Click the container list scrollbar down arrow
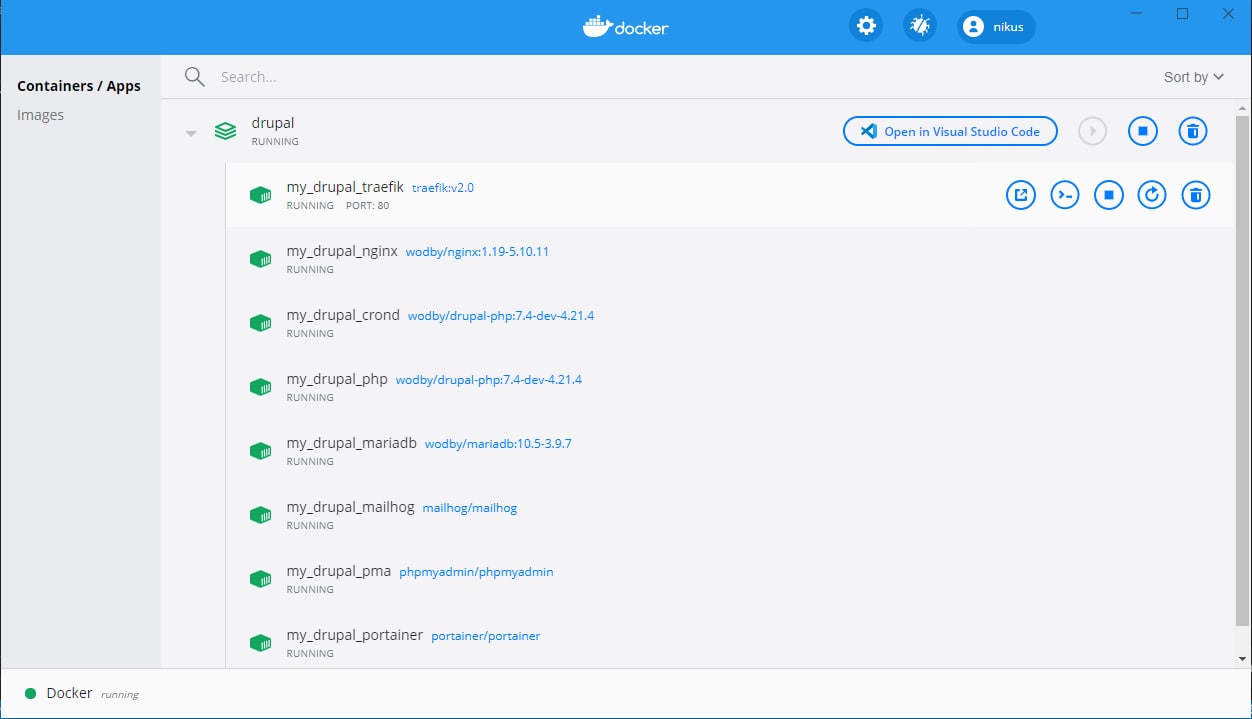The height and width of the screenshot is (719, 1252). (x=1243, y=659)
